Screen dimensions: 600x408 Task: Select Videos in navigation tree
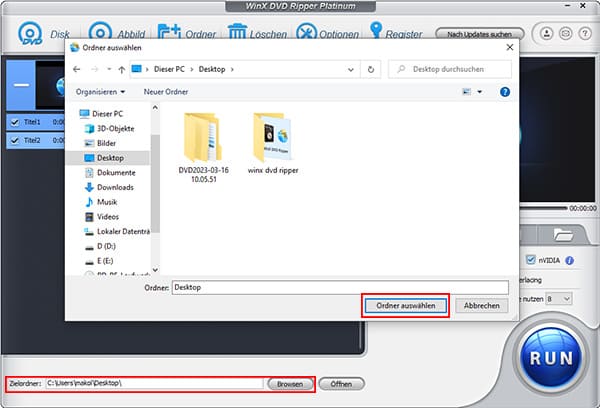[108, 217]
